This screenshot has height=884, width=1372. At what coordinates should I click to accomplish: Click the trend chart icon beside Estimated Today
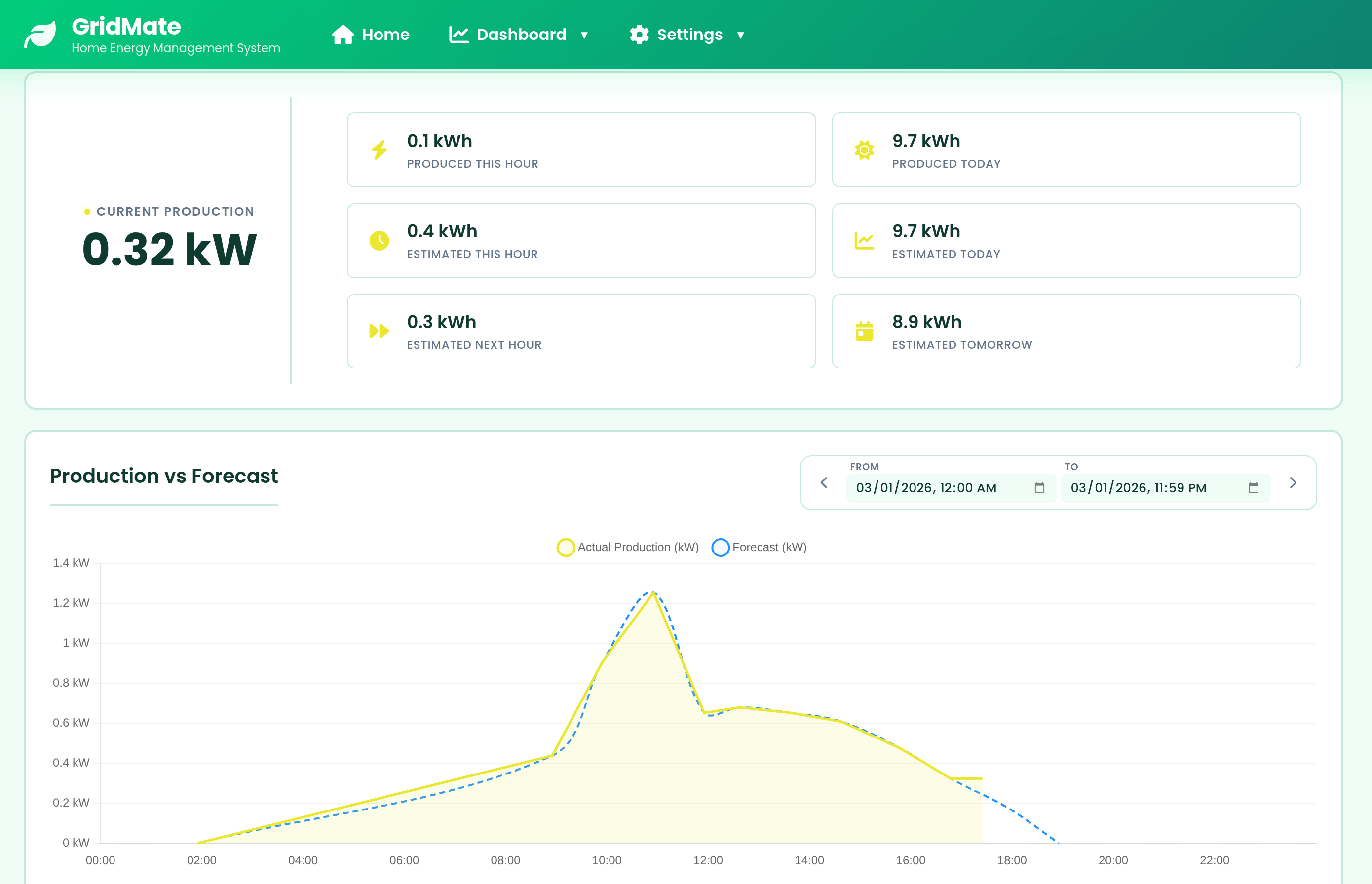[x=864, y=241]
